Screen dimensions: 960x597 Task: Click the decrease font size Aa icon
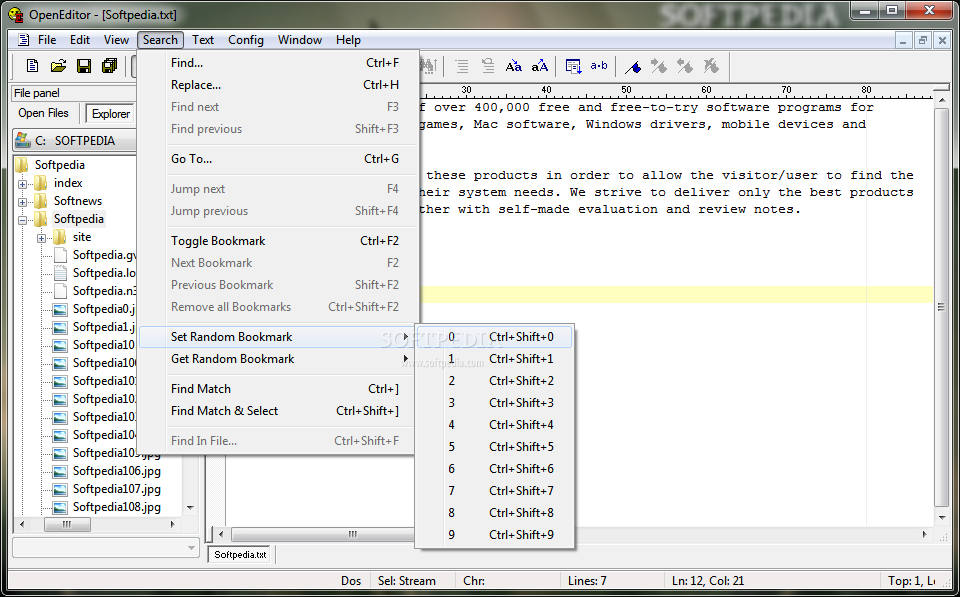pyautogui.click(x=514, y=66)
